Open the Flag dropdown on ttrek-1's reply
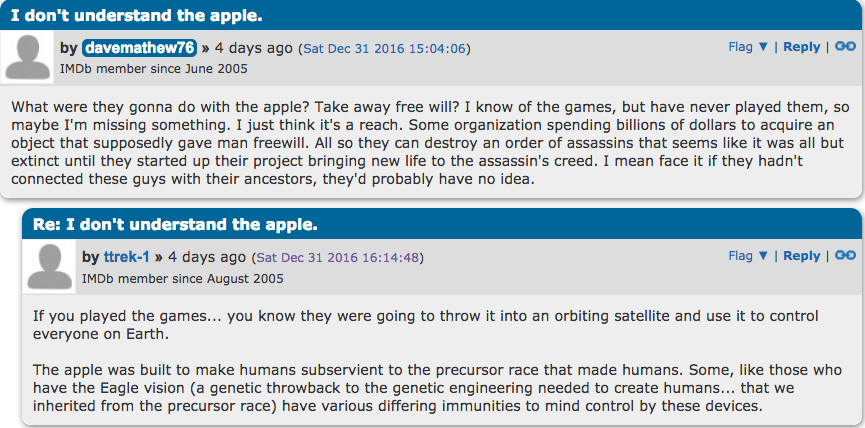 pos(748,256)
